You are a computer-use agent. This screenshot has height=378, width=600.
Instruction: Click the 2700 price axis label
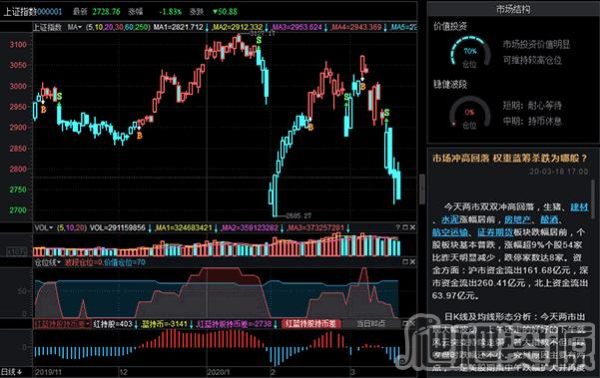[18, 210]
